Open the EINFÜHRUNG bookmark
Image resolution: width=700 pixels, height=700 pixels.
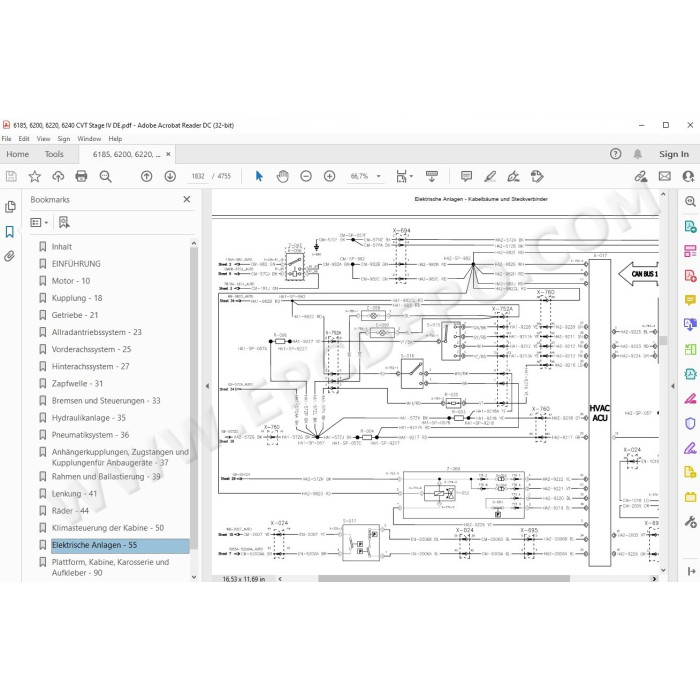[76, 264]
